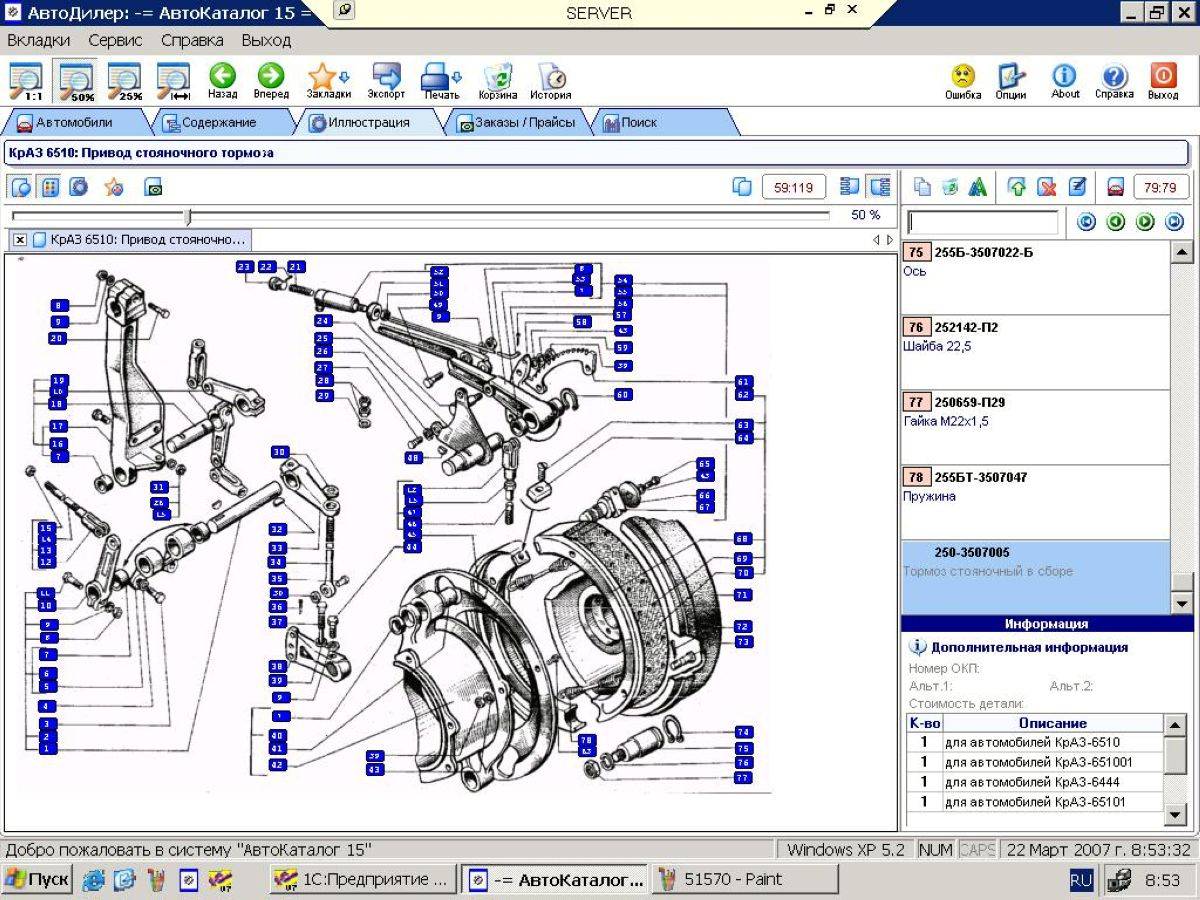
Task: Set zoom to 1:1 with magnifier icon
Action: click(26, 81)
